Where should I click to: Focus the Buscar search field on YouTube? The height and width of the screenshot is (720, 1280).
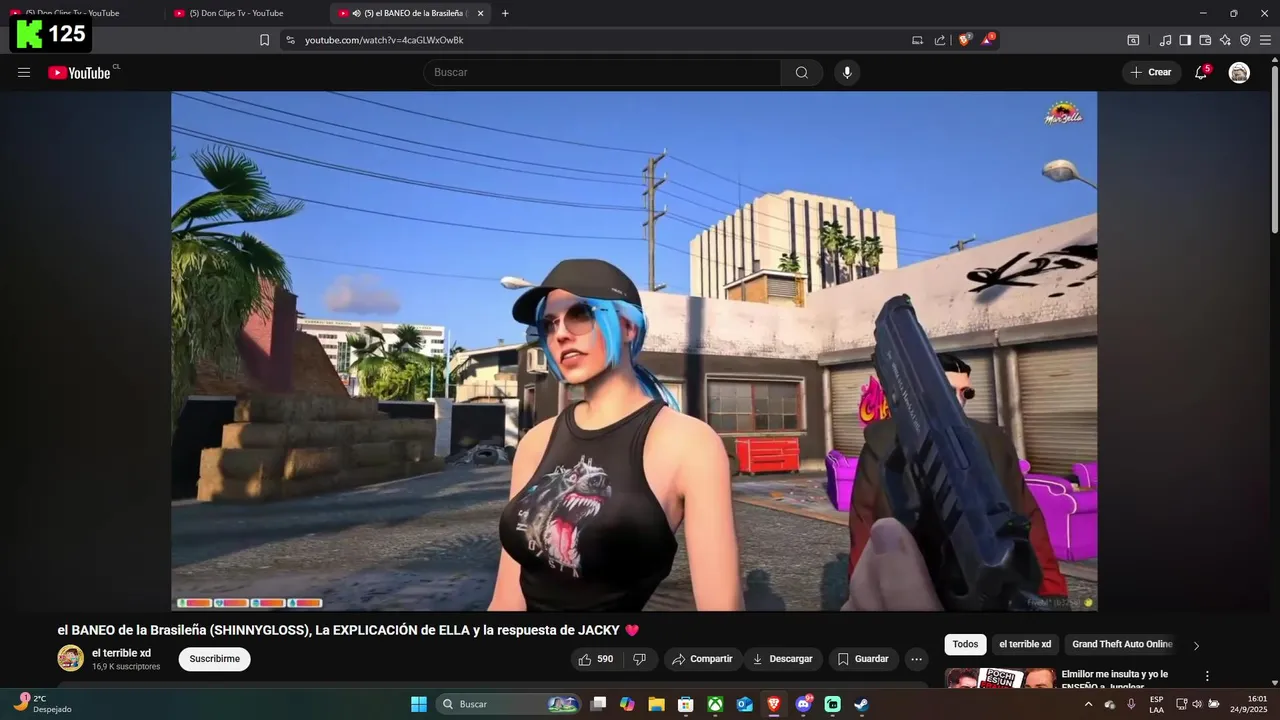(601, 72)
